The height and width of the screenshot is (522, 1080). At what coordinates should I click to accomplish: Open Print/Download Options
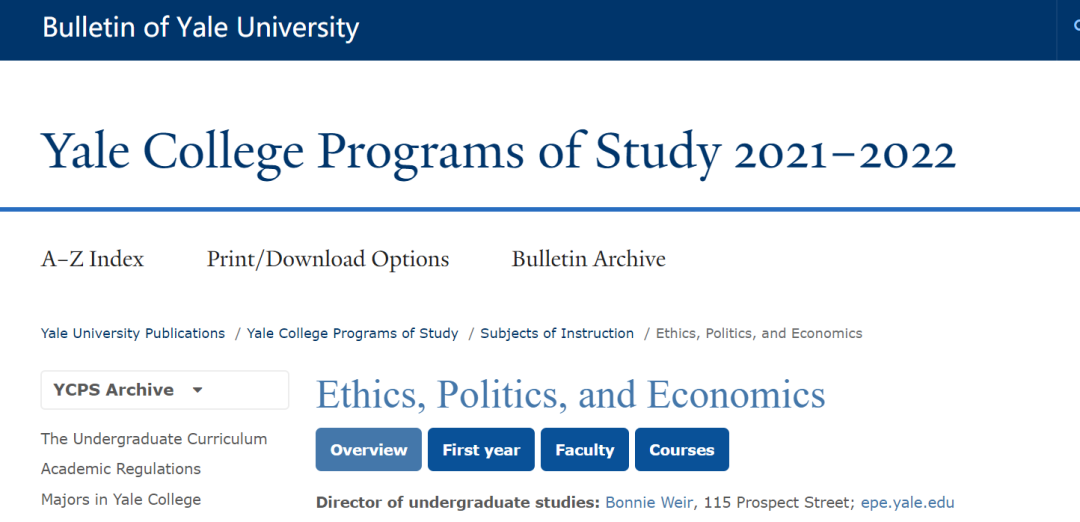click(328, 260)
